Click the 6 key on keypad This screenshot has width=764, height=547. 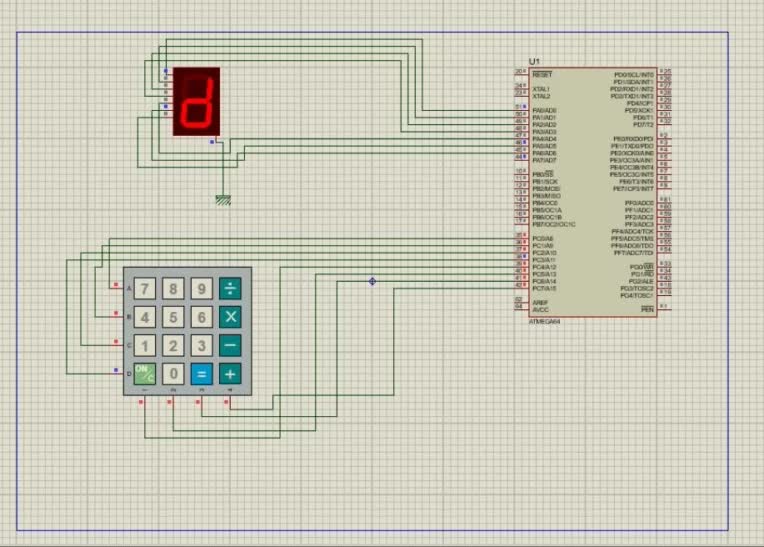(202, 317)
